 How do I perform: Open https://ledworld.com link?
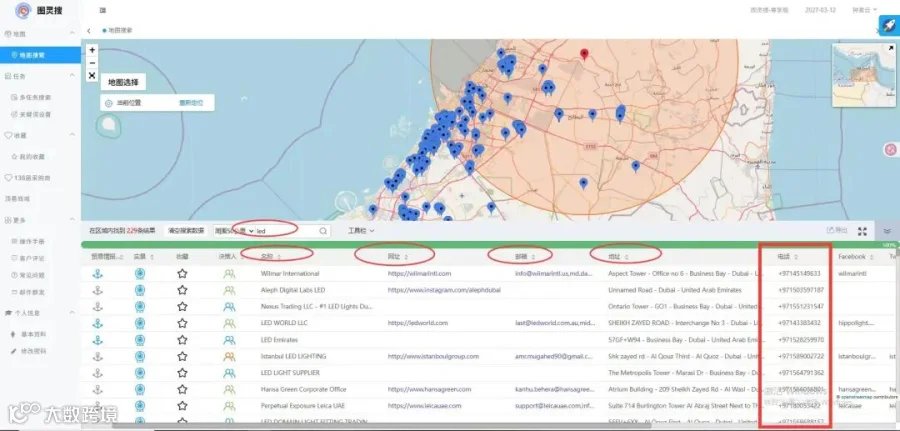pos(418,323)
